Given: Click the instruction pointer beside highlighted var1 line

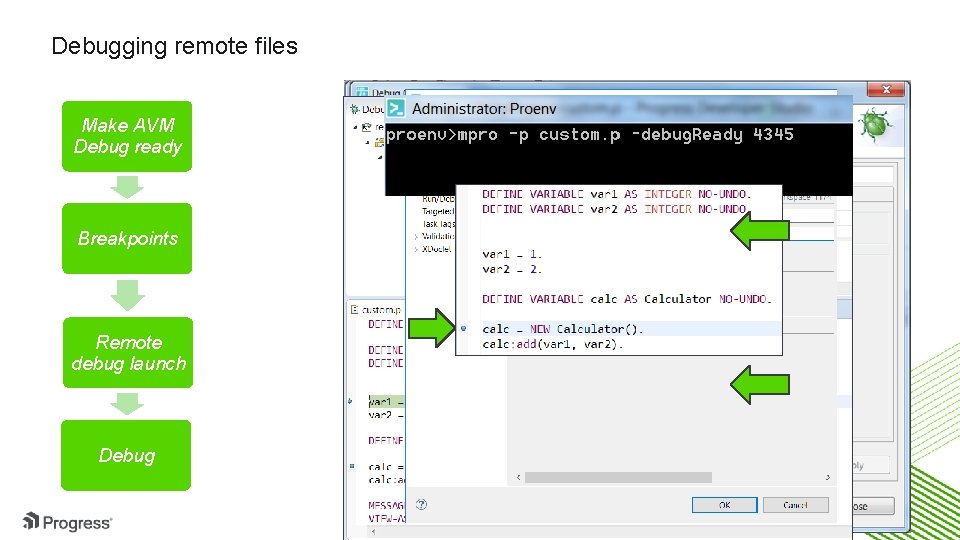Looking at the screenshot, I should coord(350,401).
